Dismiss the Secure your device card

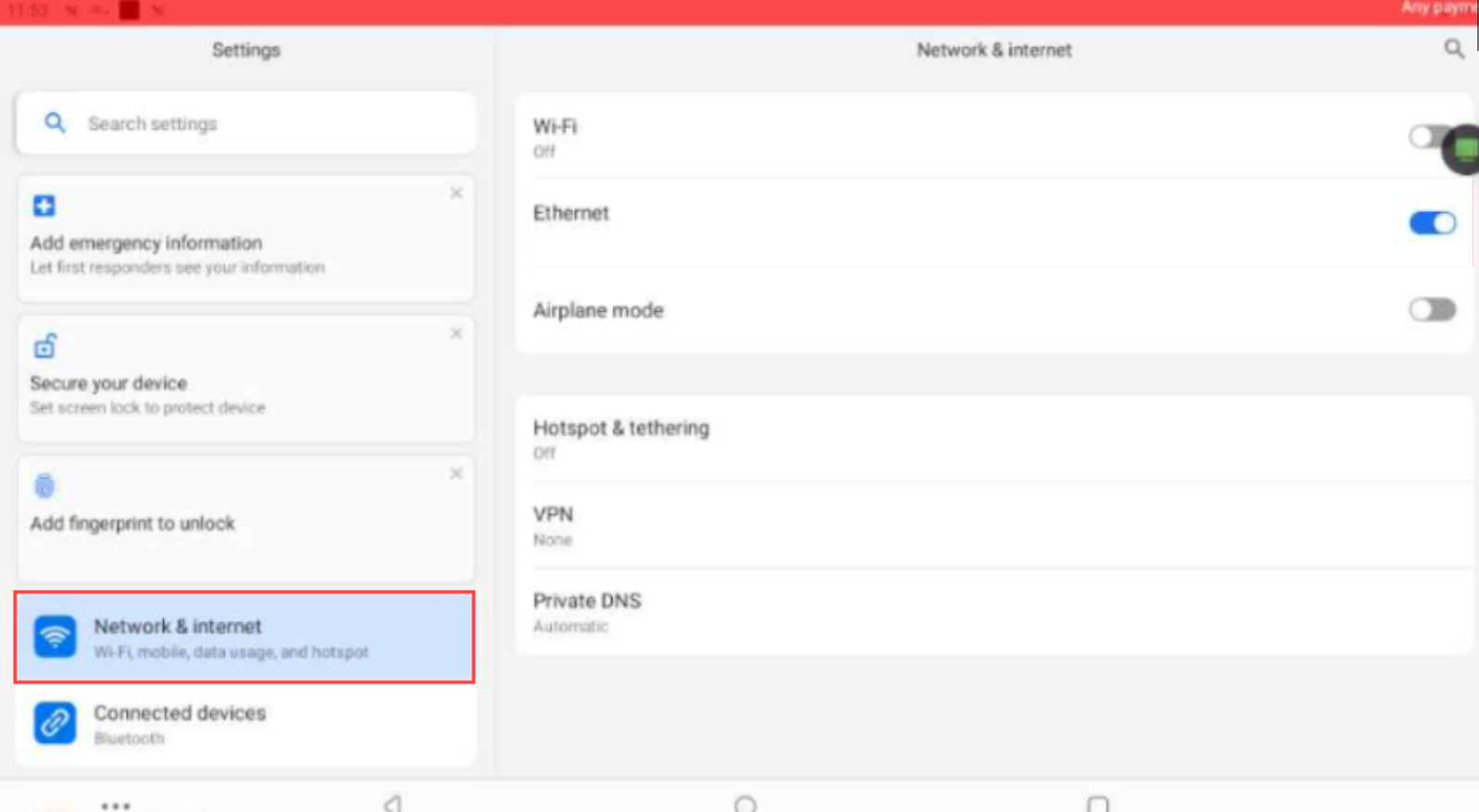pyautogui.click(x=456, y=333)
